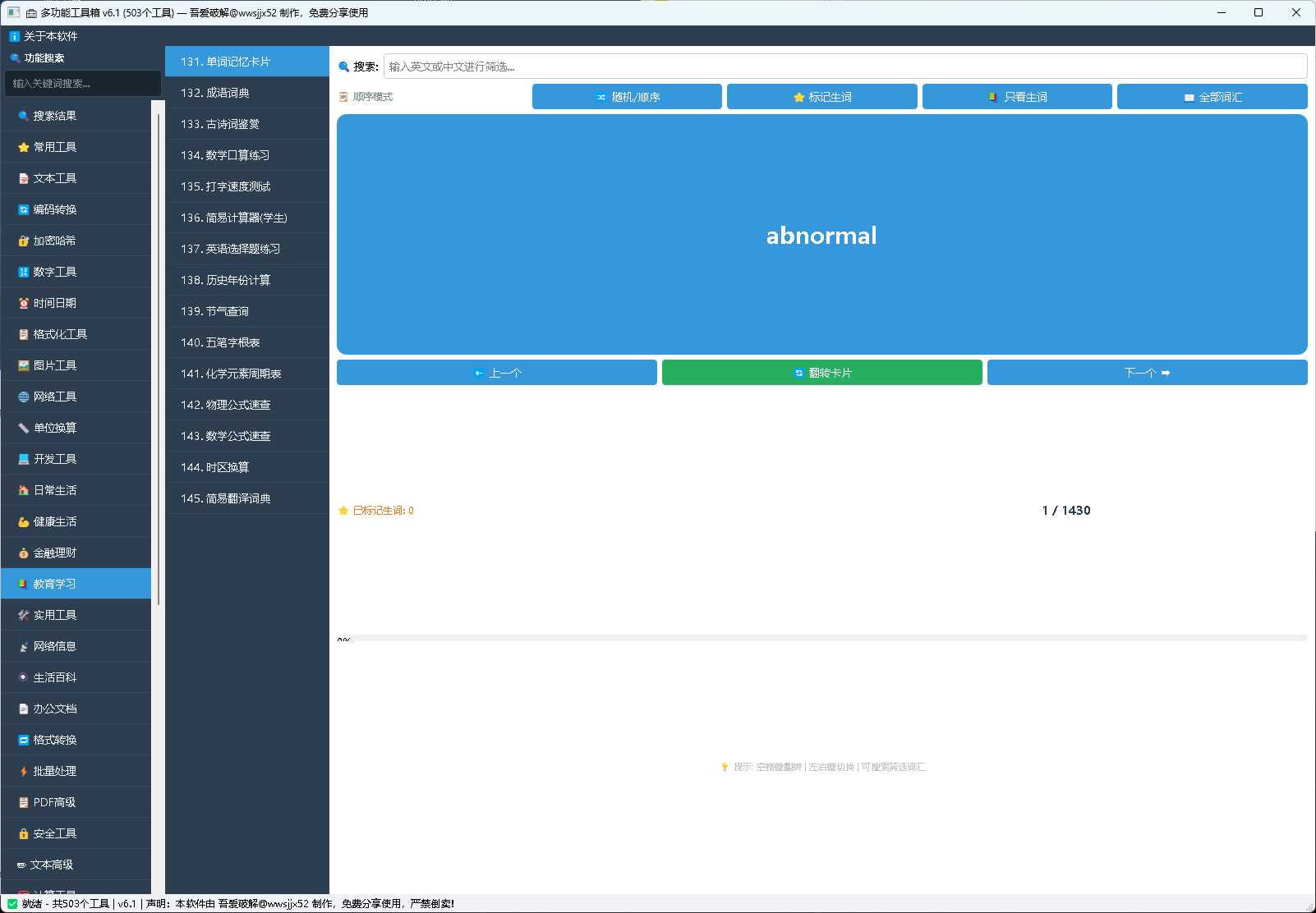The image size is (1316, 913).
Task: Open 140. 五笔字根表
Action: click(247, 342)
